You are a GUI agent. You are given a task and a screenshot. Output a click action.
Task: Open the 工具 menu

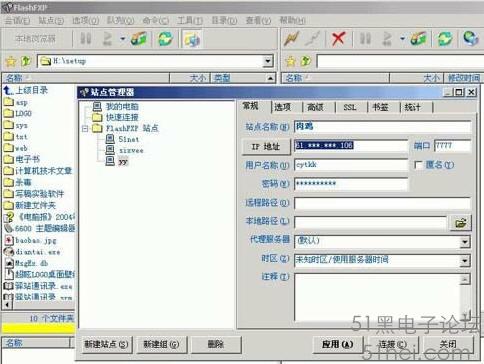pyautogui.click(x=189, y=20)
